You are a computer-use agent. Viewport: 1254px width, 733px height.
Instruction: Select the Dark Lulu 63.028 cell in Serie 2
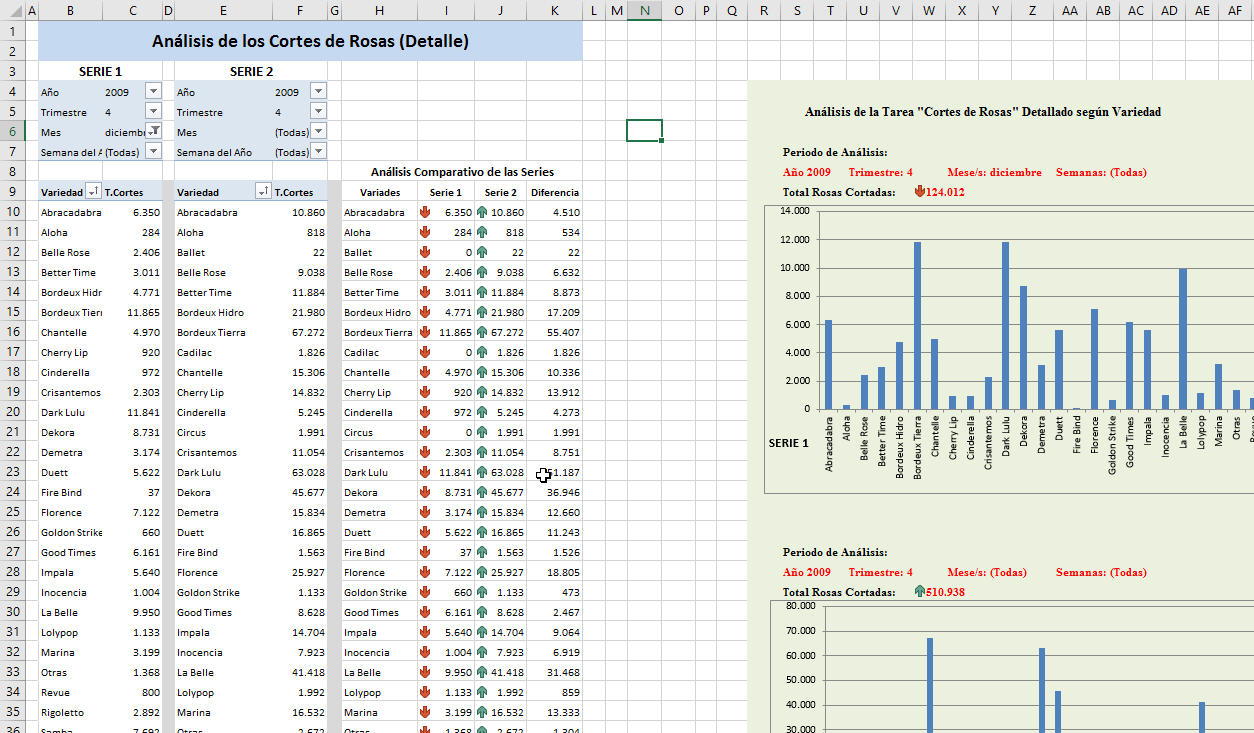pos(300,472)
